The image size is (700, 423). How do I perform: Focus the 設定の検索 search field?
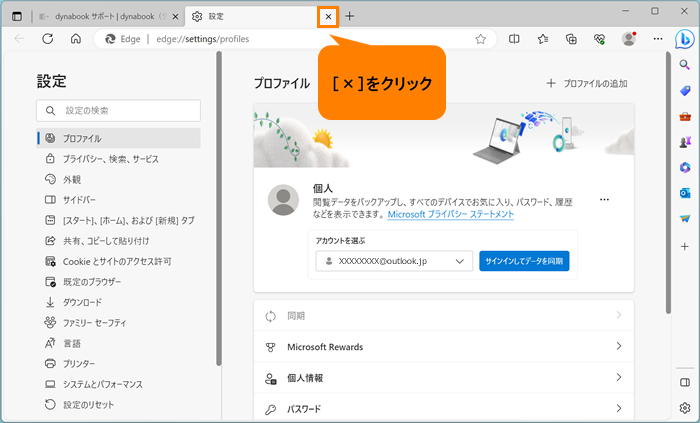click(x=118, y=110)
